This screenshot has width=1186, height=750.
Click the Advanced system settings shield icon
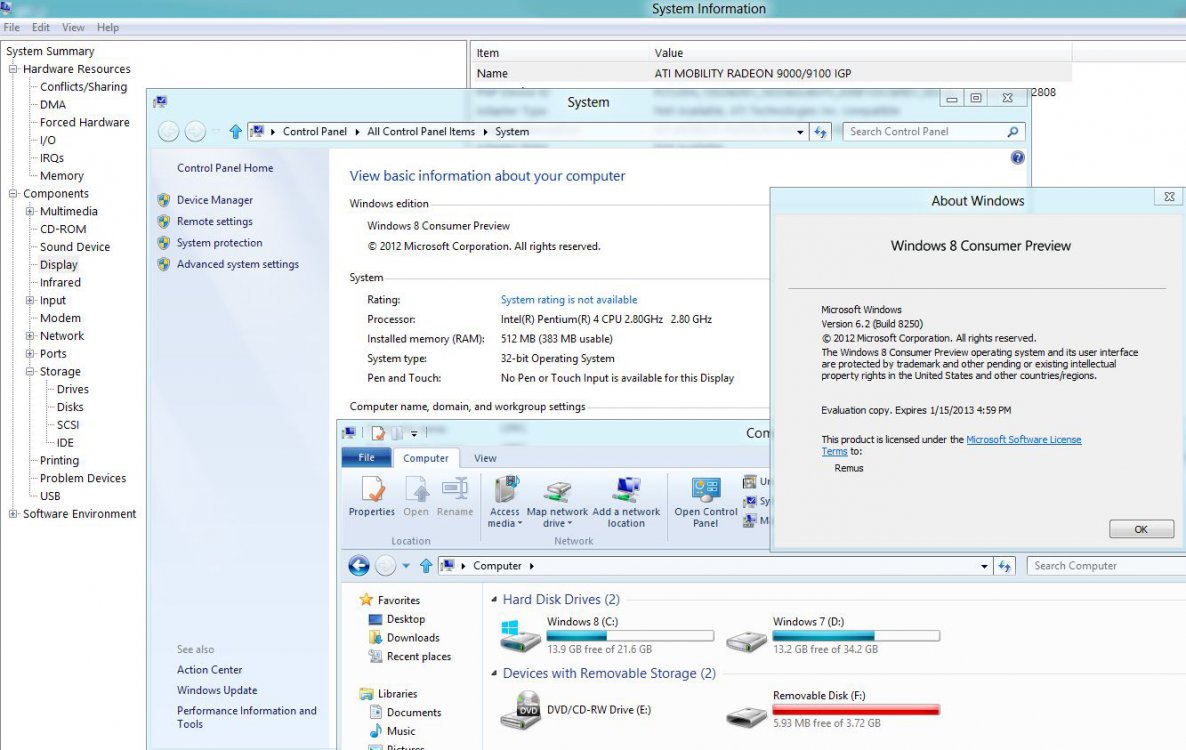[163, 264]
